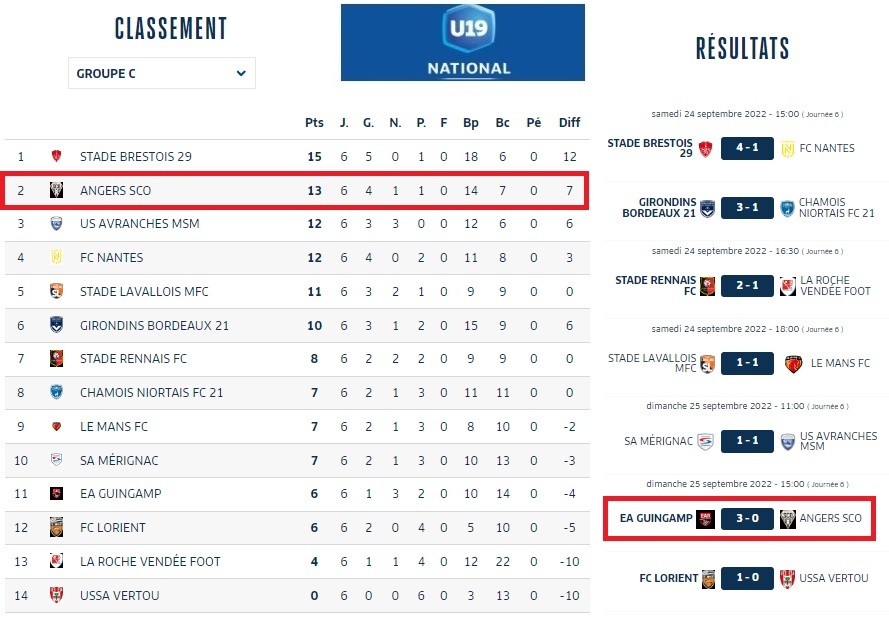Click the Stade Rennais FC crest in standings

click(56, 359)
